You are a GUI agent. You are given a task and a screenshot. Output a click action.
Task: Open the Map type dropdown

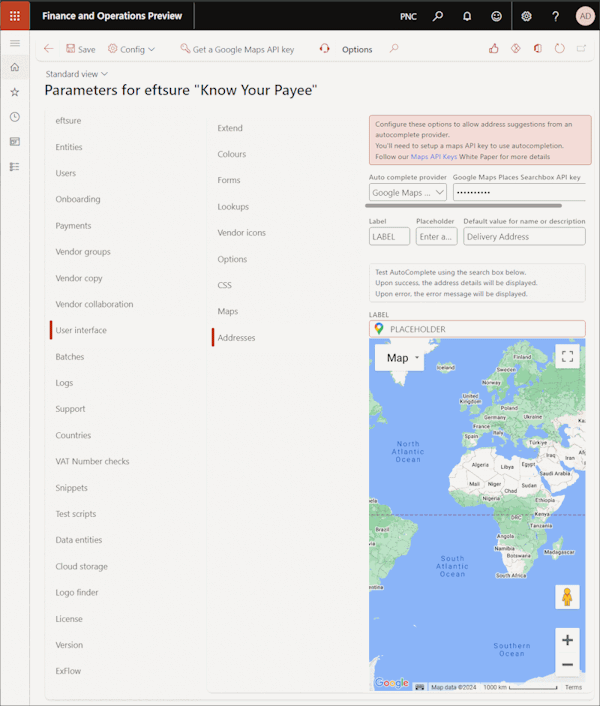399,358
